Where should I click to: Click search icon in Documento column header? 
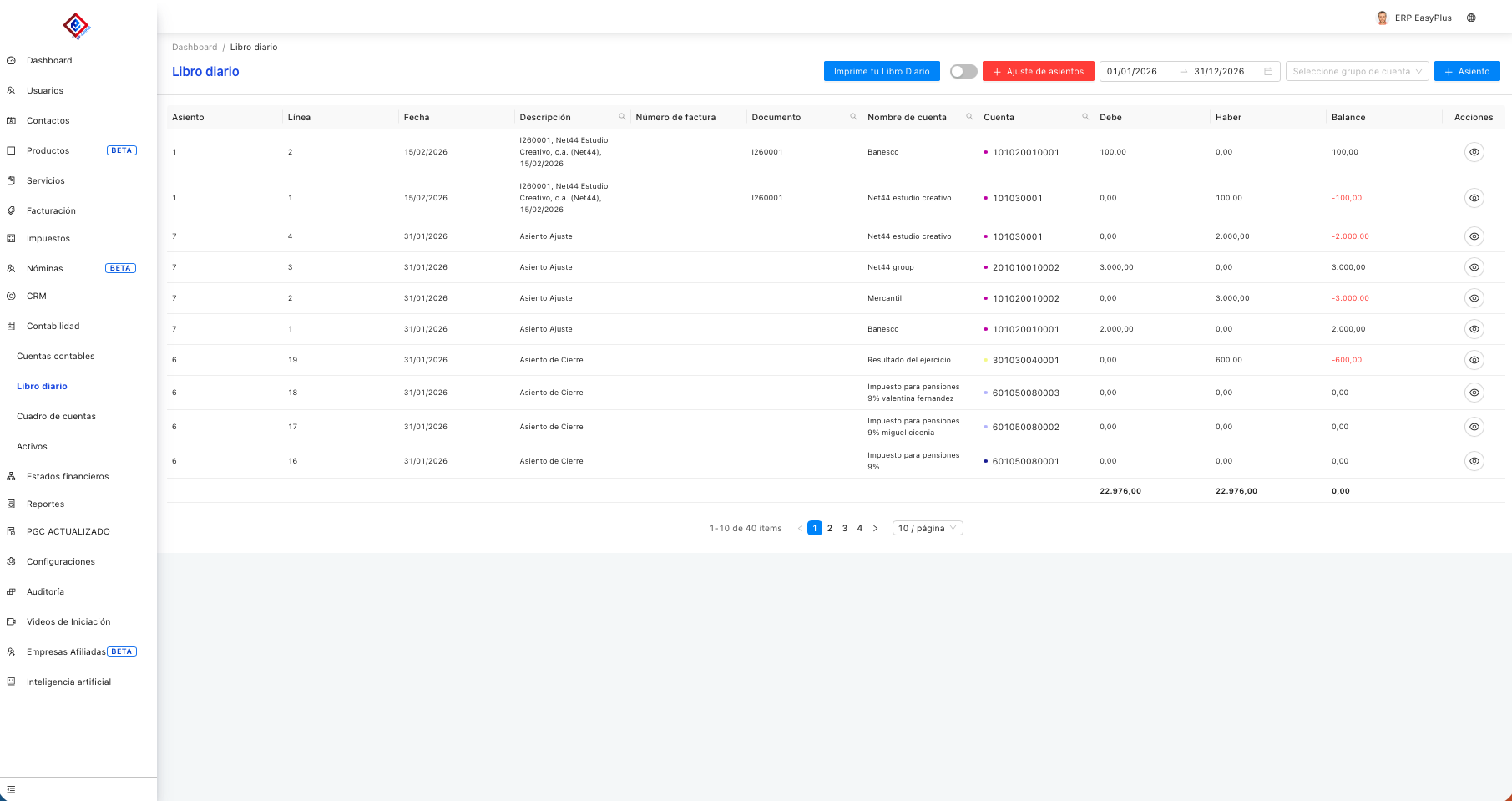pyautogui.click(x=853, y=117)
